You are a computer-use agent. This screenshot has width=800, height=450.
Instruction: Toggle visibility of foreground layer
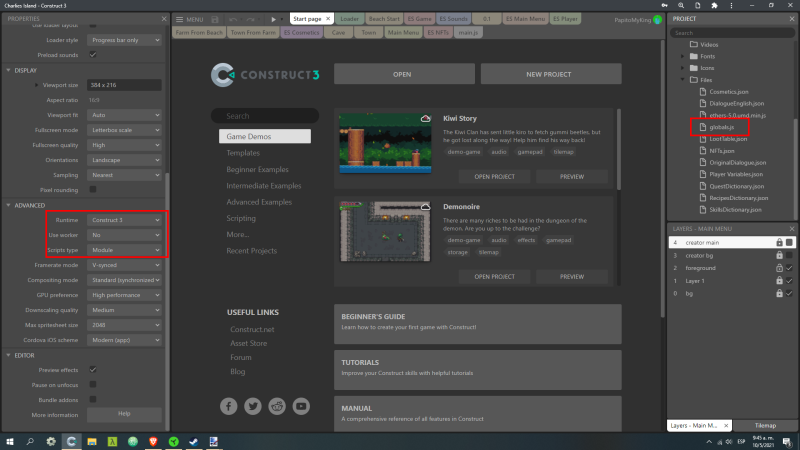[x=789, y=268]
